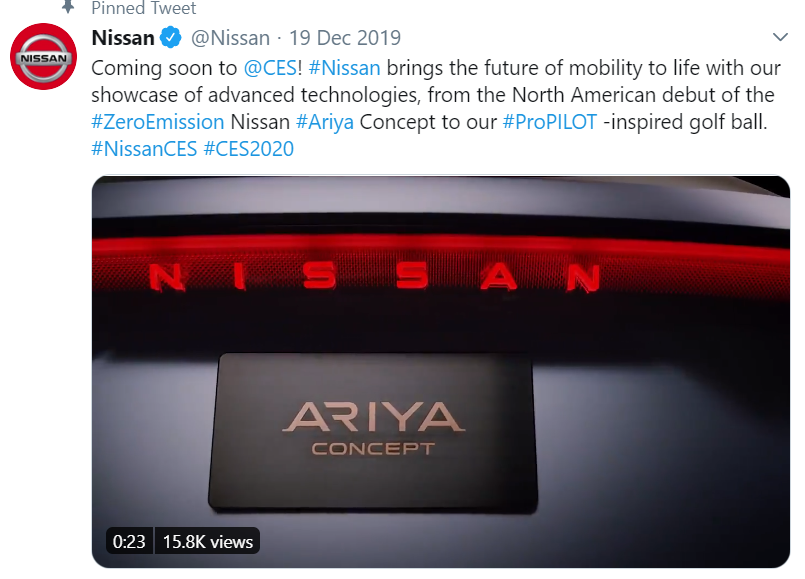Open the tweet date 19 Dec 2019
The image size is (805, 579).
click(344, 38)
